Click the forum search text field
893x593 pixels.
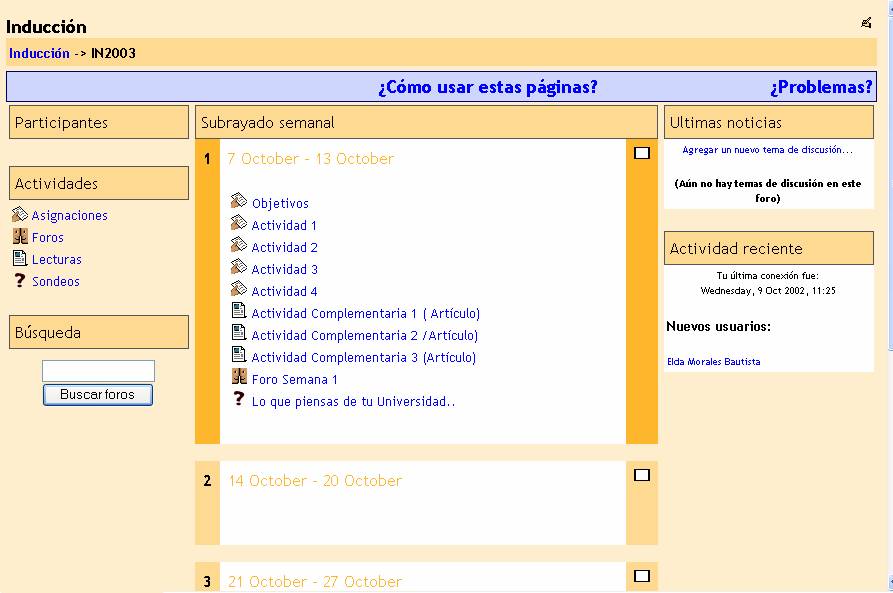pos(98,371)
